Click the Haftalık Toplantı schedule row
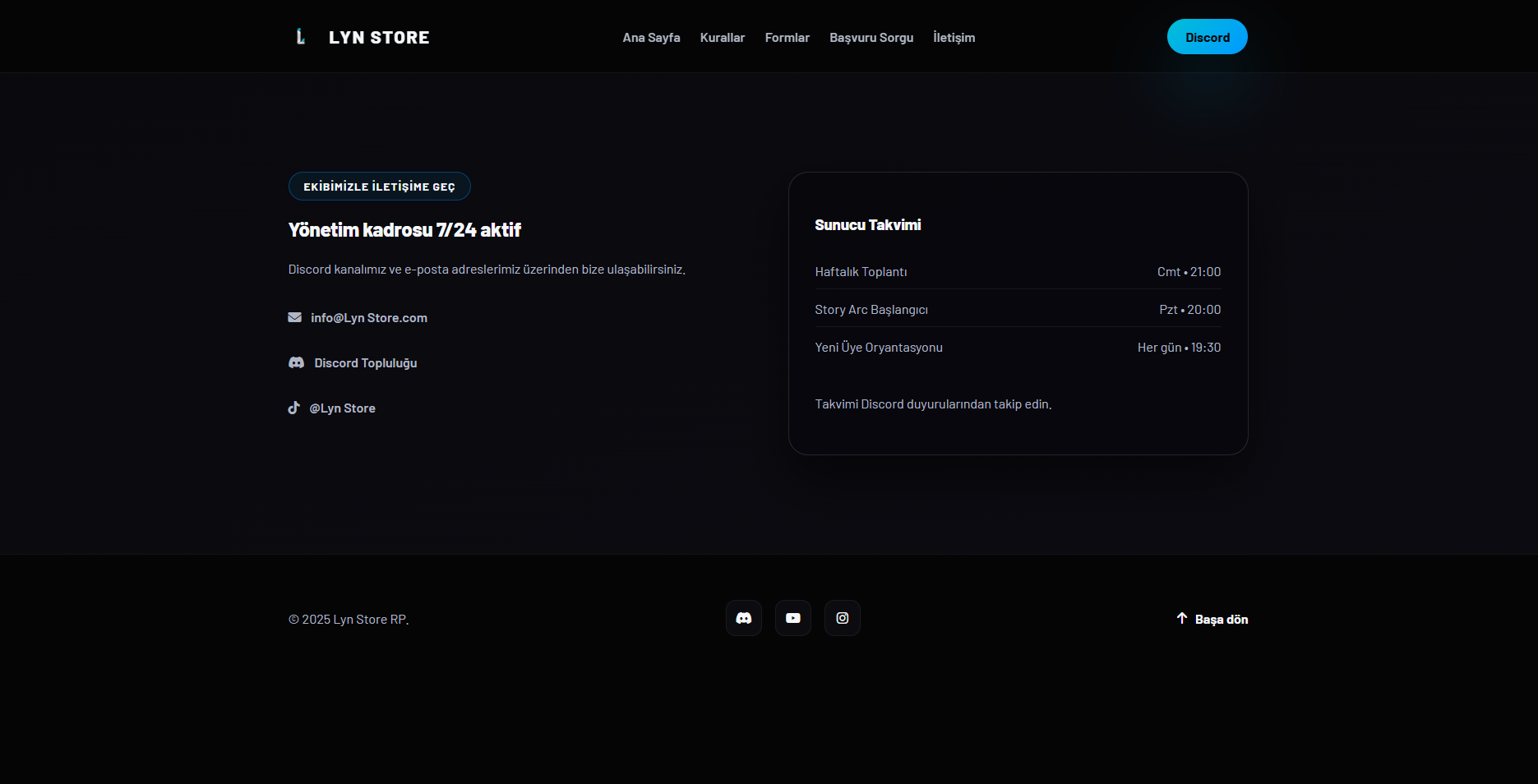The image size is (1538, 784). tap(1017, 272)
